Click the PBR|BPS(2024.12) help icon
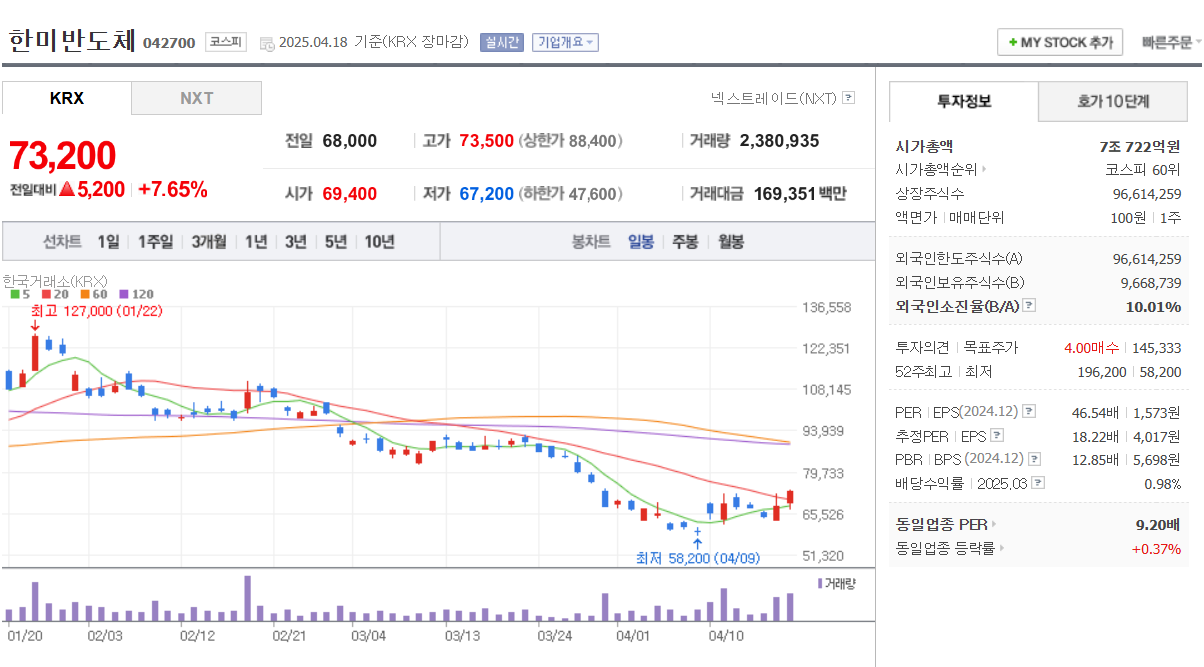Screen dimensions: 1204x667 [1035, 459]
